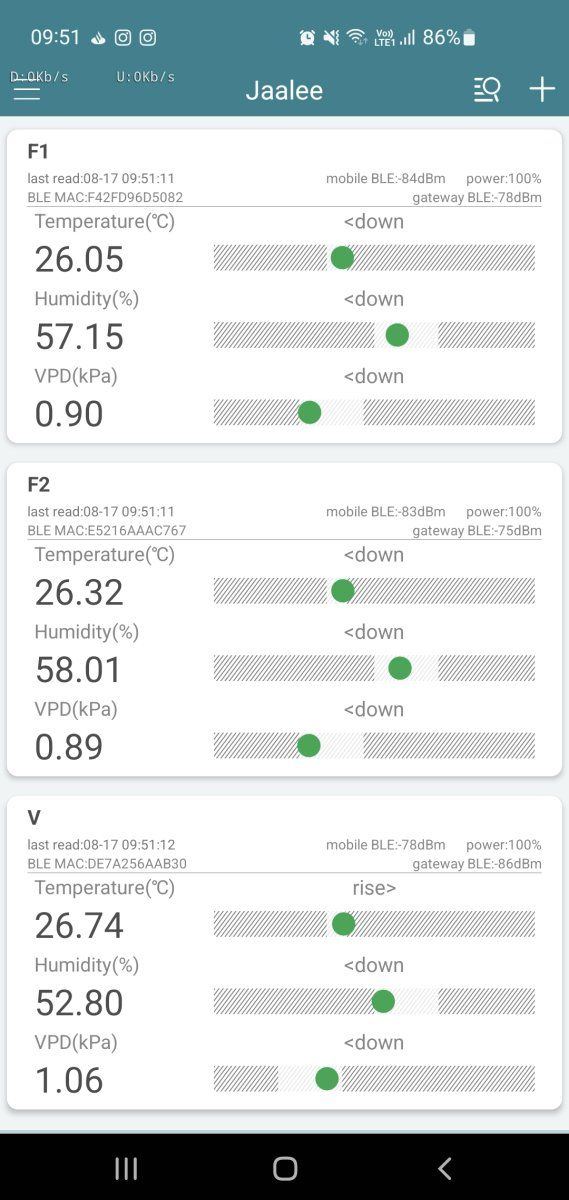Open the hamburger menu icon
The height and width of the screenshot is (1200, 569).
click(x=27, y=90)
